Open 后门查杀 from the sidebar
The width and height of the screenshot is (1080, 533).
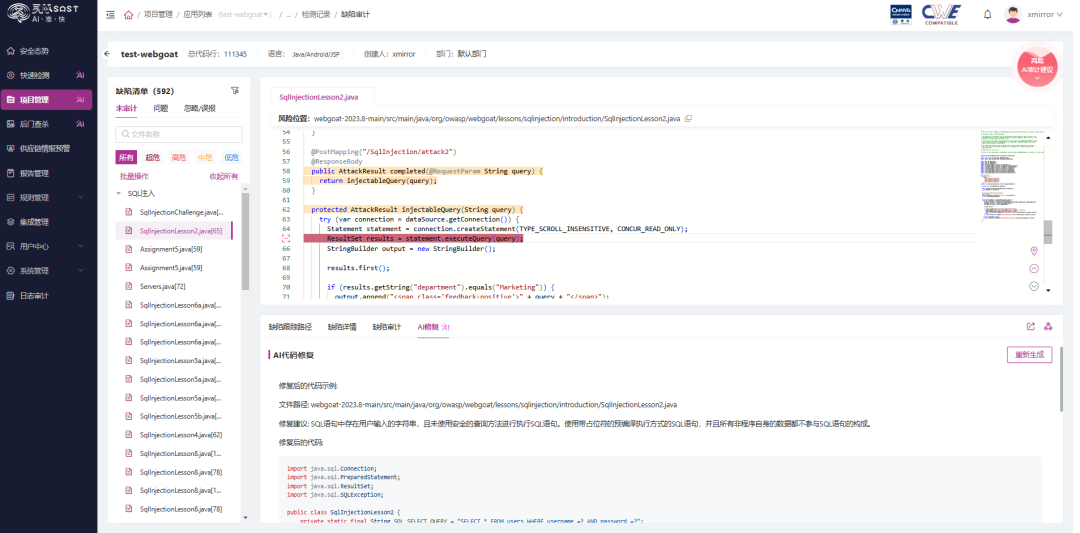34,124
